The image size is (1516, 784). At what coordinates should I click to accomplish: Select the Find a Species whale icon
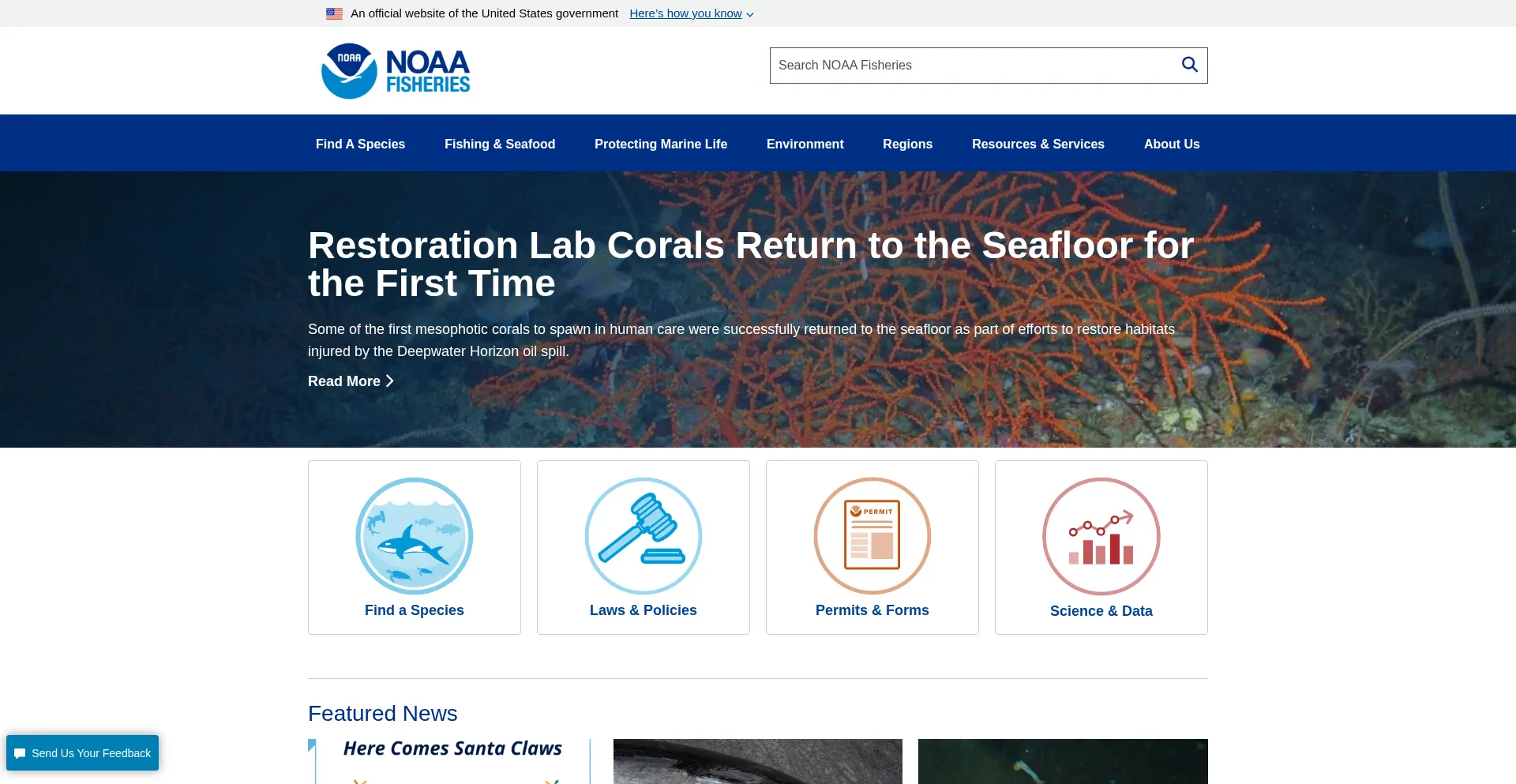point(414,536)
